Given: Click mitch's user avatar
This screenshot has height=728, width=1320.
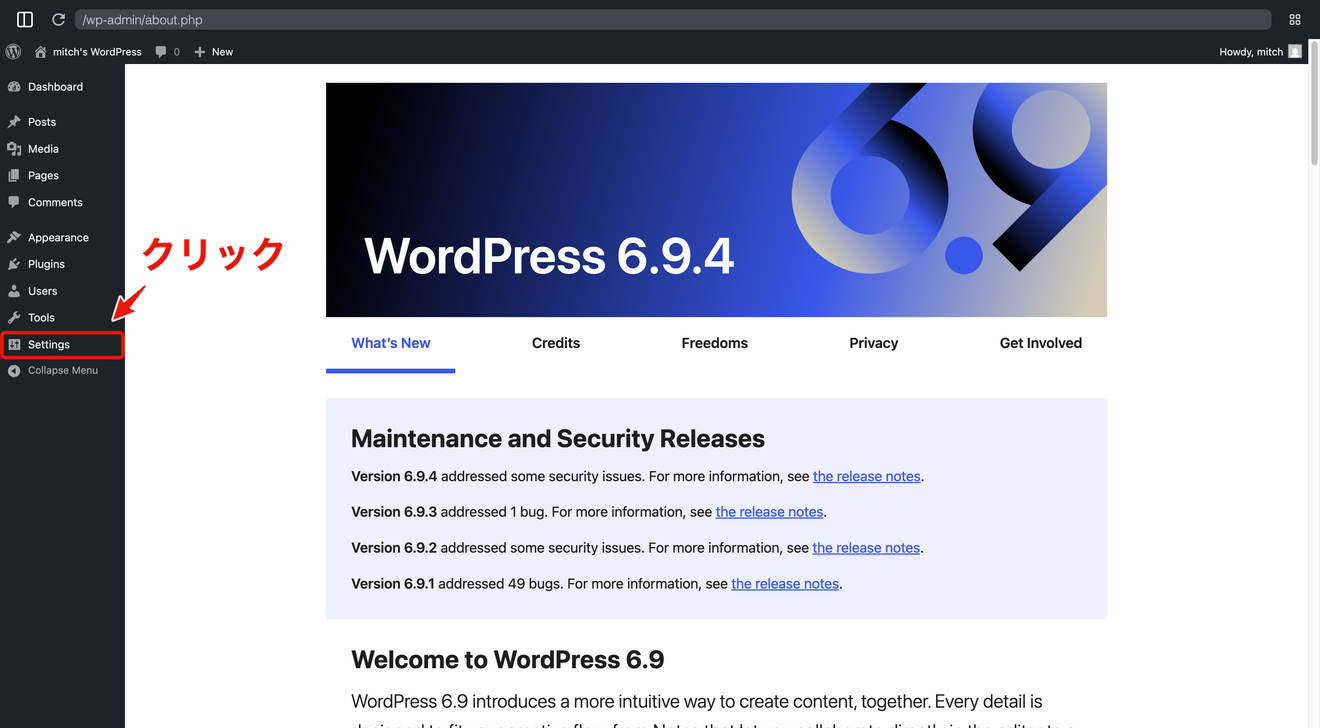Looking at the screenshot, I should 1295,52.
